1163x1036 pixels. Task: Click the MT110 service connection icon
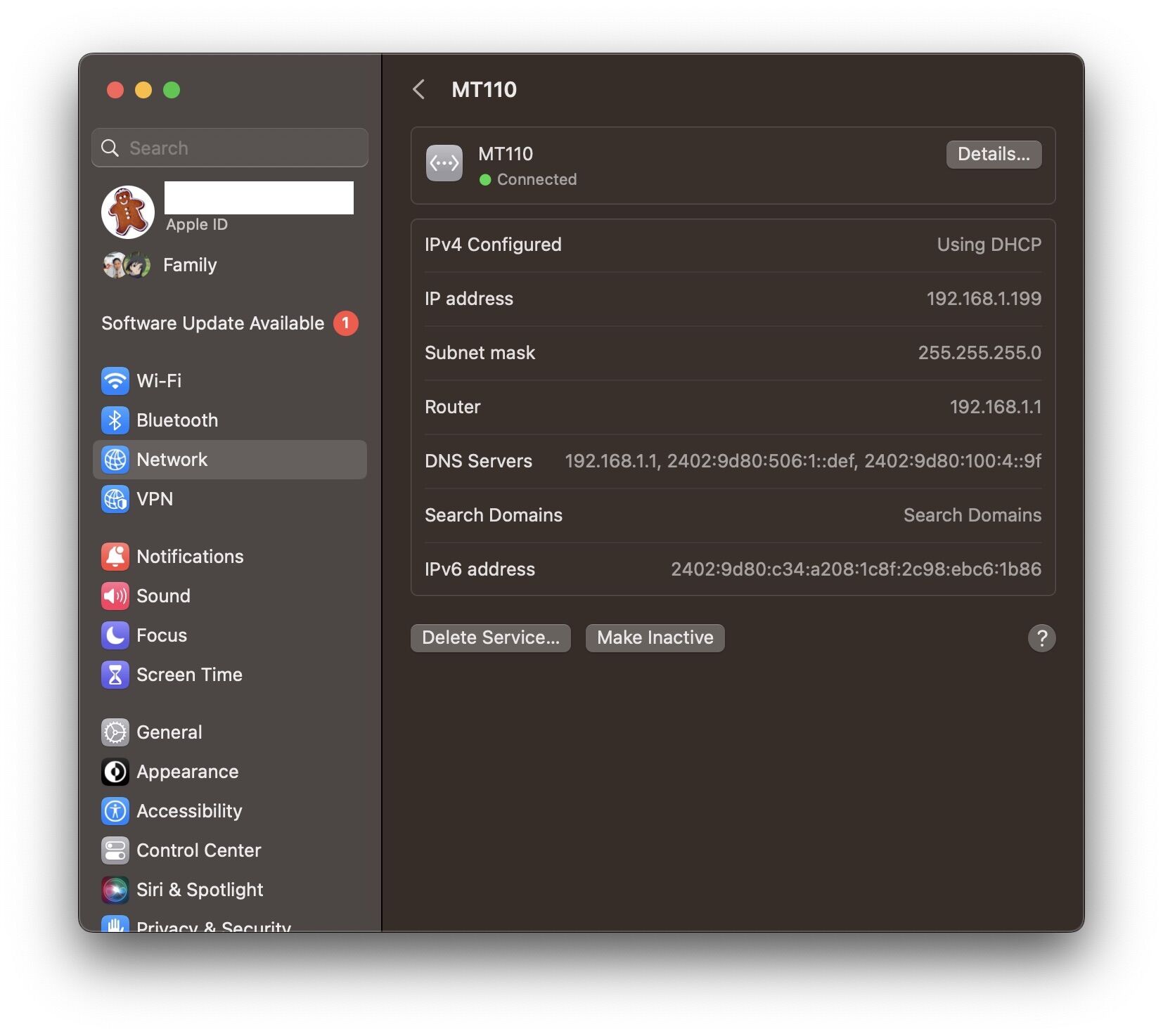click(x=444, y=163)
